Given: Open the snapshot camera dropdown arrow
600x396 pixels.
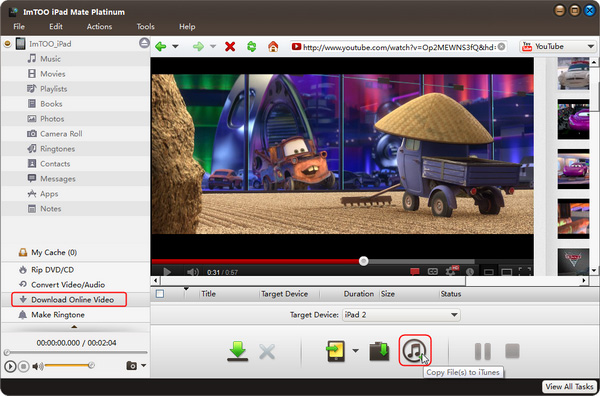Looking at the screenshot, I should point(143,365).
